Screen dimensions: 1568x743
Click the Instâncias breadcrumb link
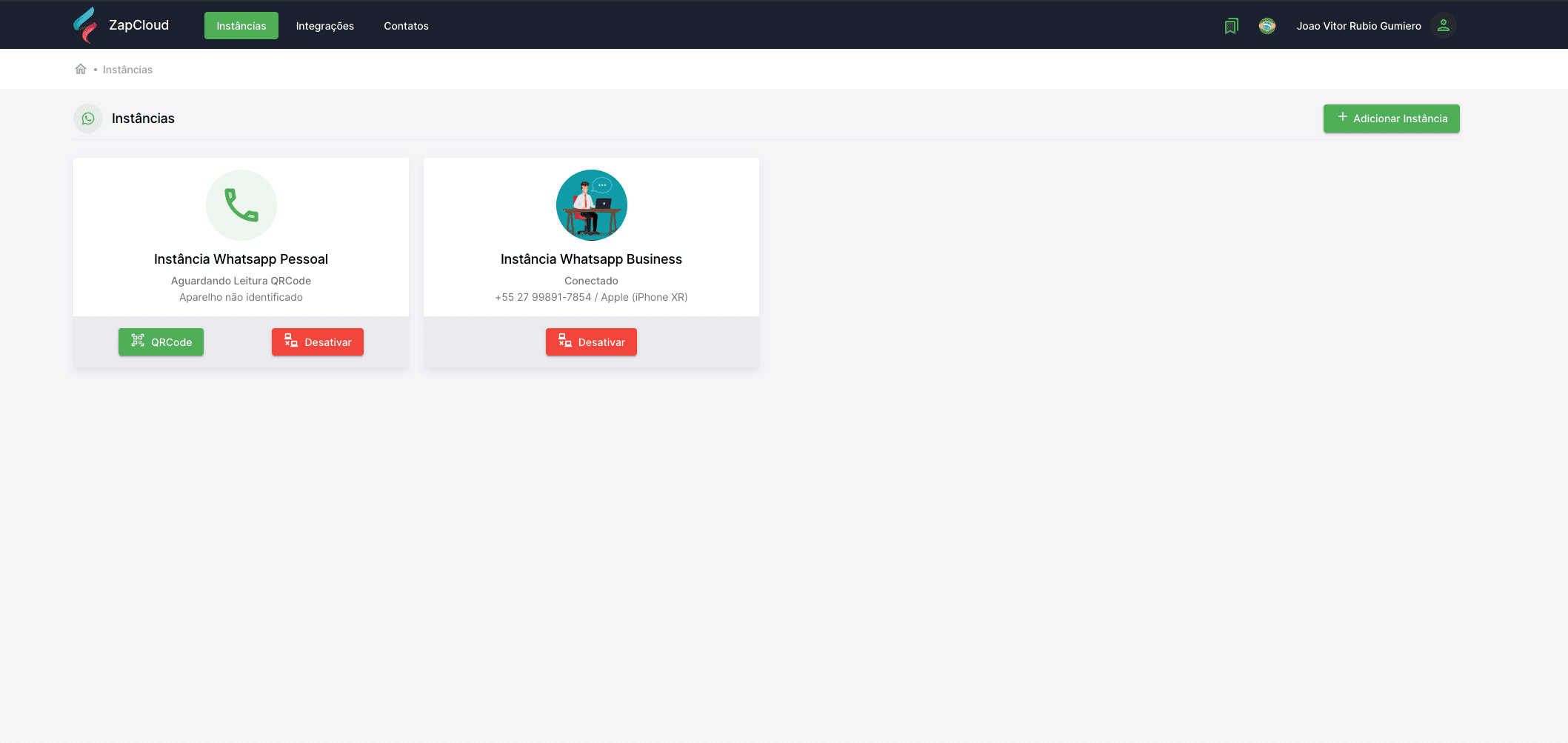[x=127, y=70]
